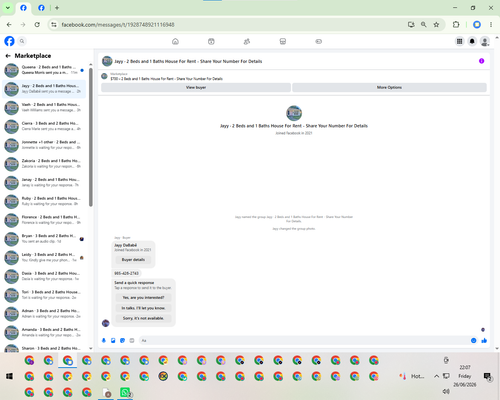Image resolution: width=500 pixels, height=400 pixels.
Task: Open the browser zoom magnifier icon
Action: click(x=423, y=24)
